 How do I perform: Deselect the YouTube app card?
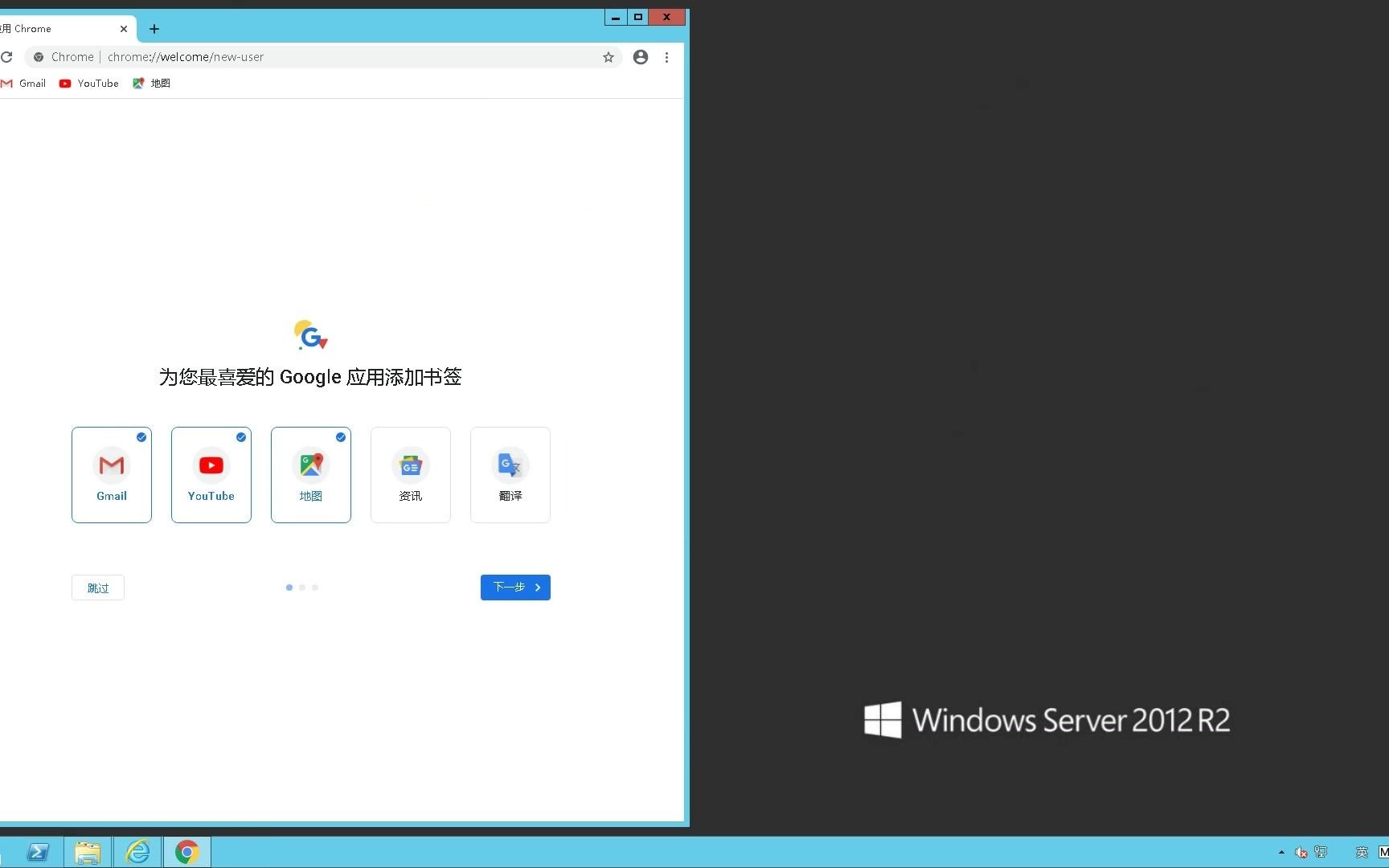click(x=211, y=475)
